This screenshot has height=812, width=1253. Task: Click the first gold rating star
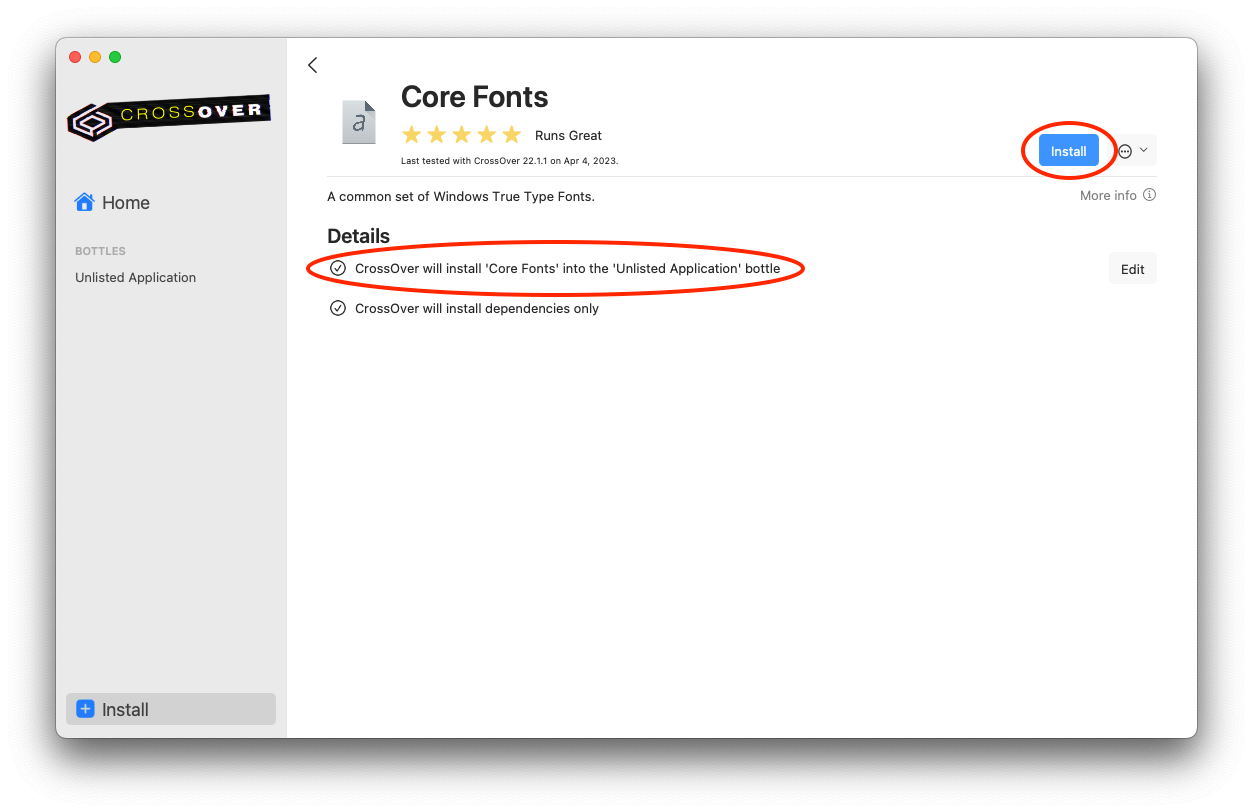click(x=411, y=135)
